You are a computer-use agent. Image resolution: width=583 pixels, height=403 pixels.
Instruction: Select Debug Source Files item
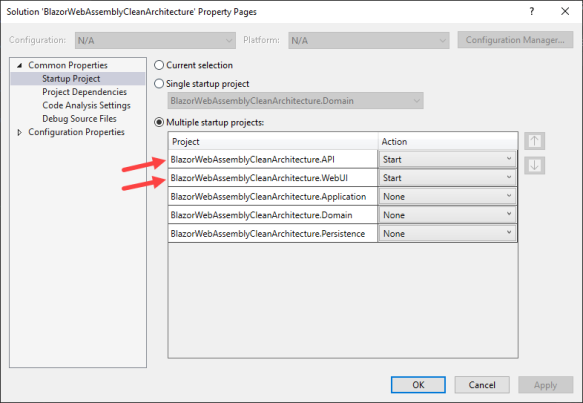[x=79, y=119]
